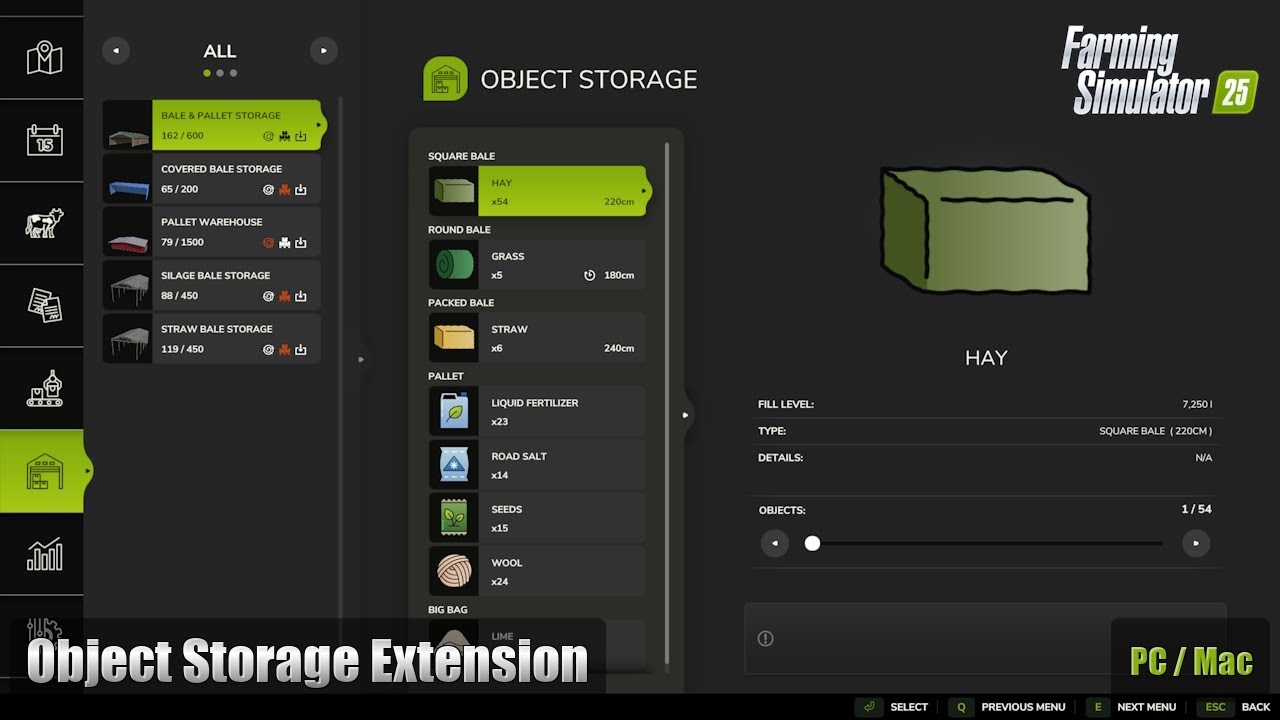Click bale icon on Silage Bale Storage row
Viewport: 1280px width, 720px height.
(268, 296)
